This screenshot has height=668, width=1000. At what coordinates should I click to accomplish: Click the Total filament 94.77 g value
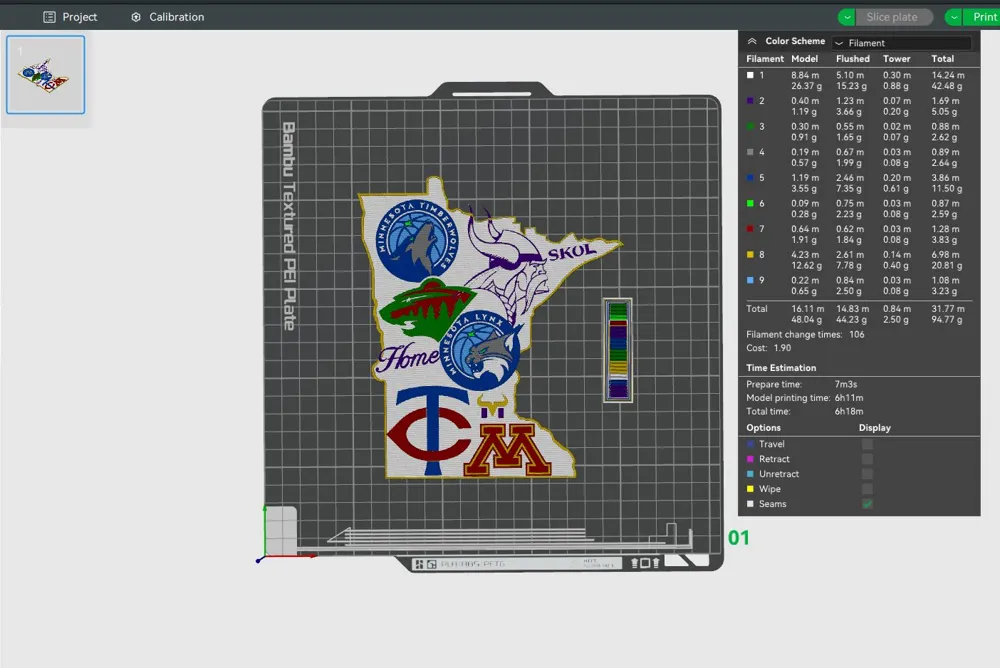[x=946, y=320]
